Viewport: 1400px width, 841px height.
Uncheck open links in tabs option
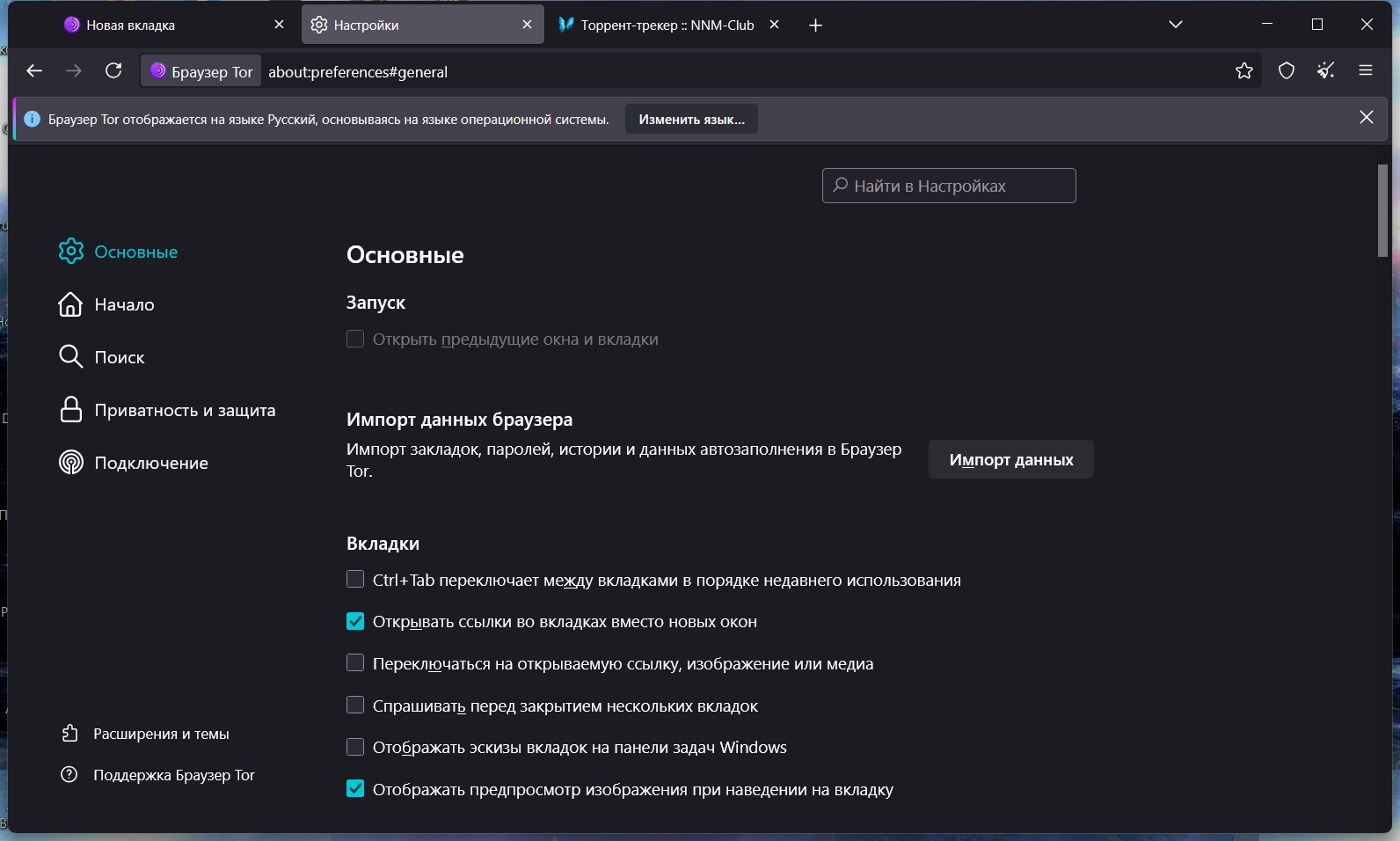[x=355, y=622]
